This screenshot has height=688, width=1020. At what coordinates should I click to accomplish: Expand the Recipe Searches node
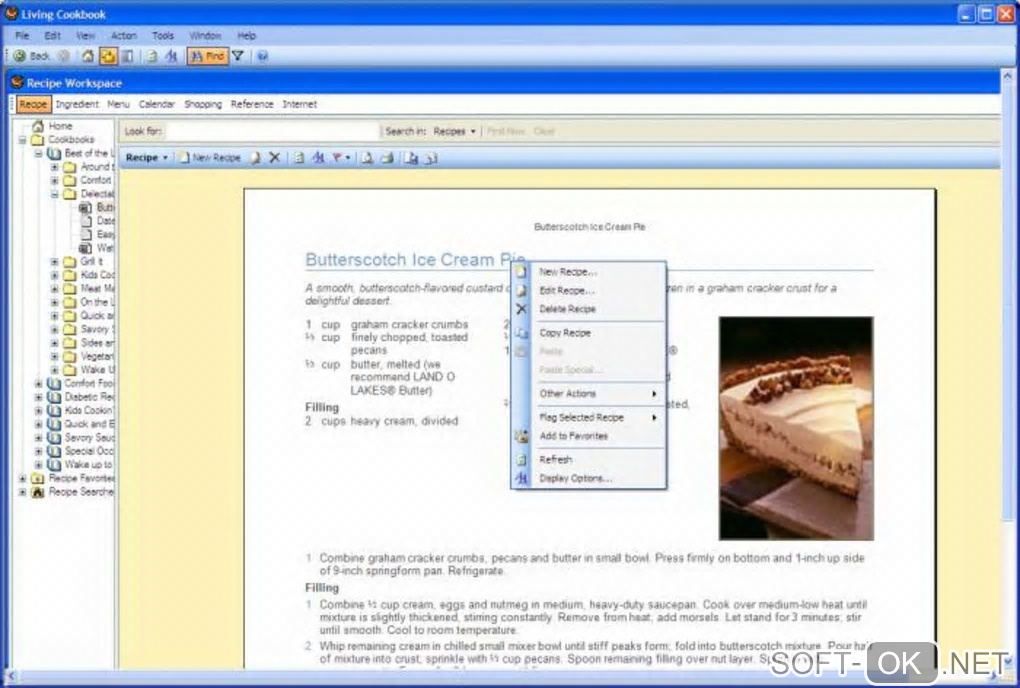(22, 492)
